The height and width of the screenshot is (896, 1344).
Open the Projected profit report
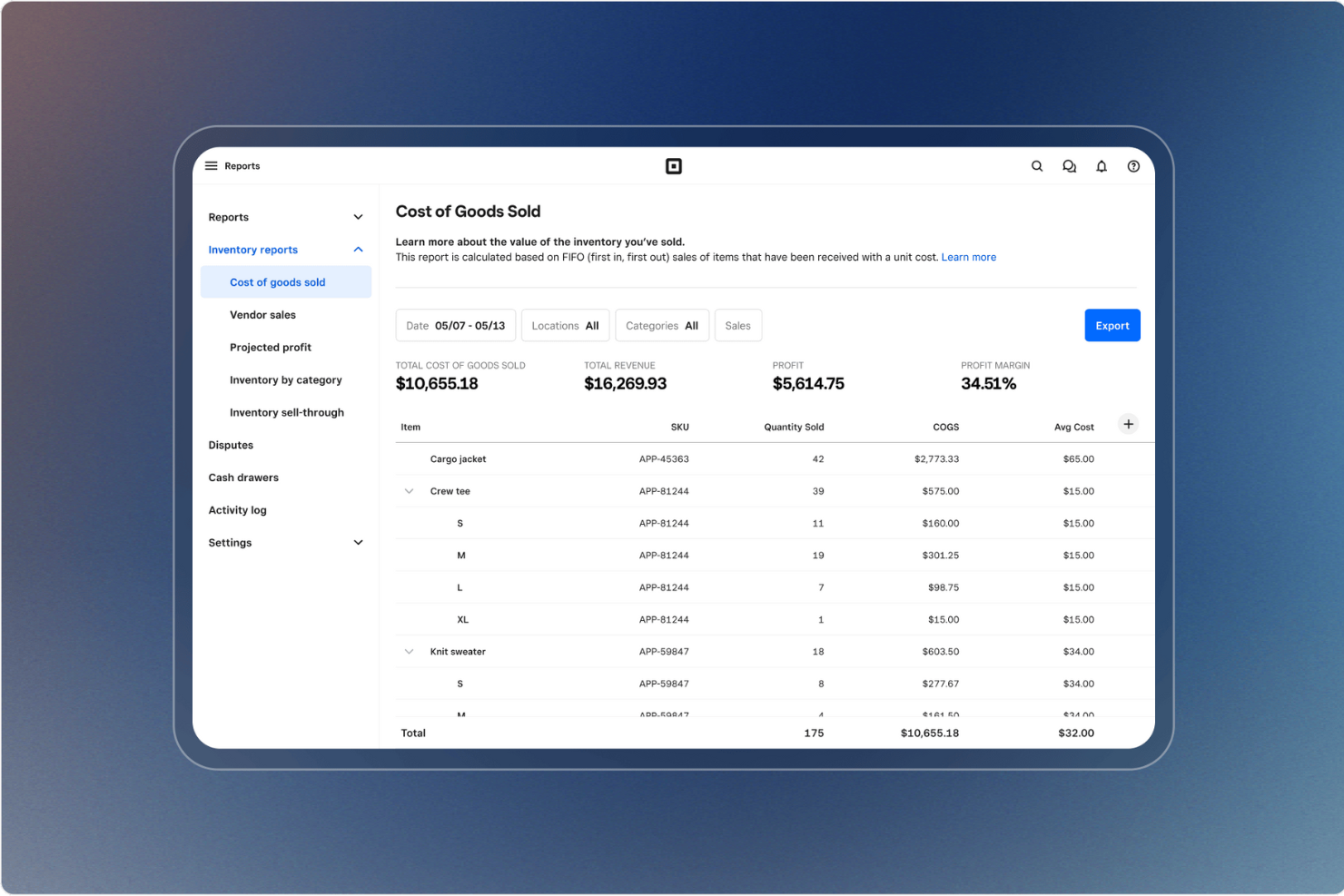coord(270,347)
